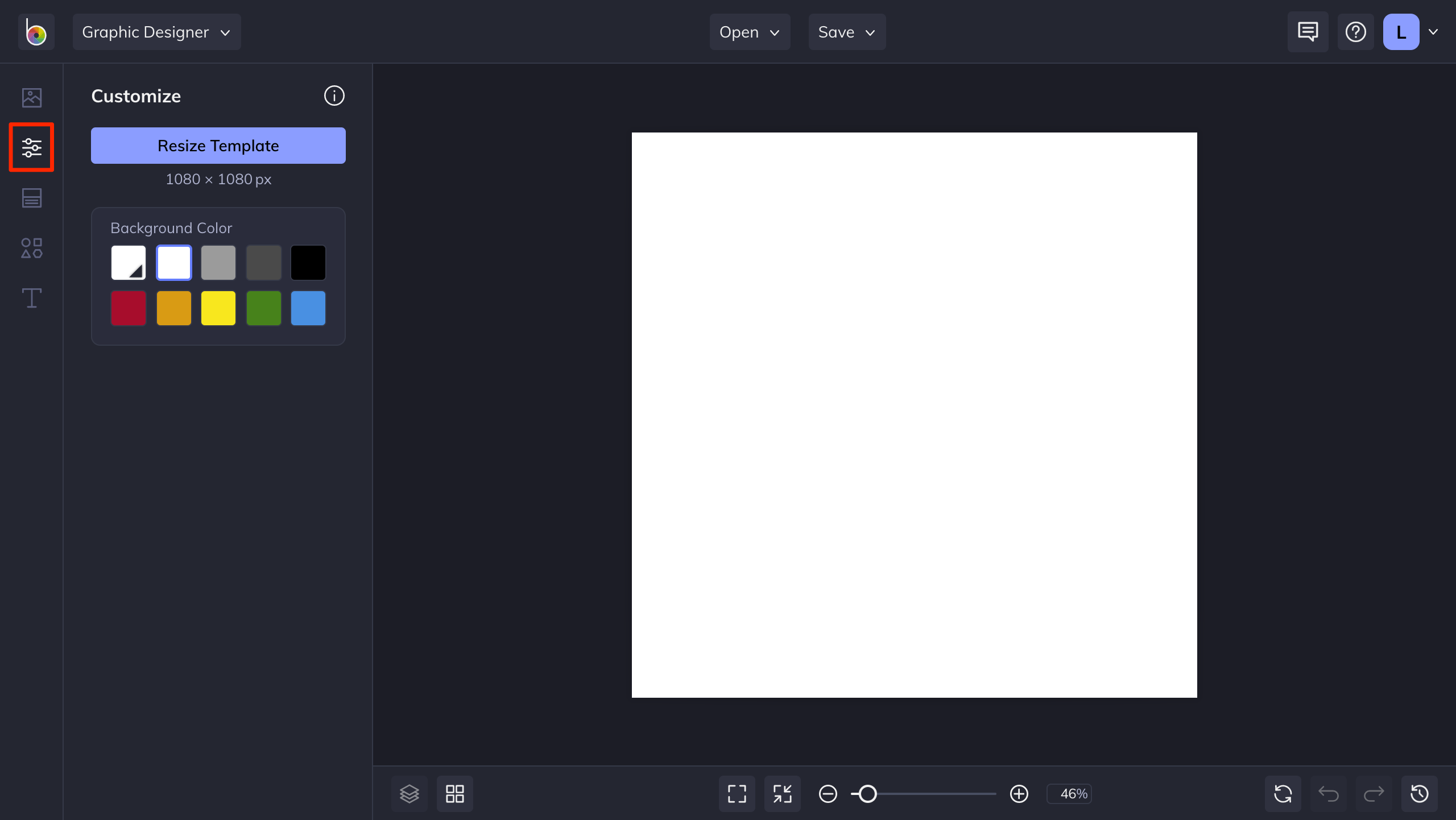Open the Open dropdown menu

749,32
